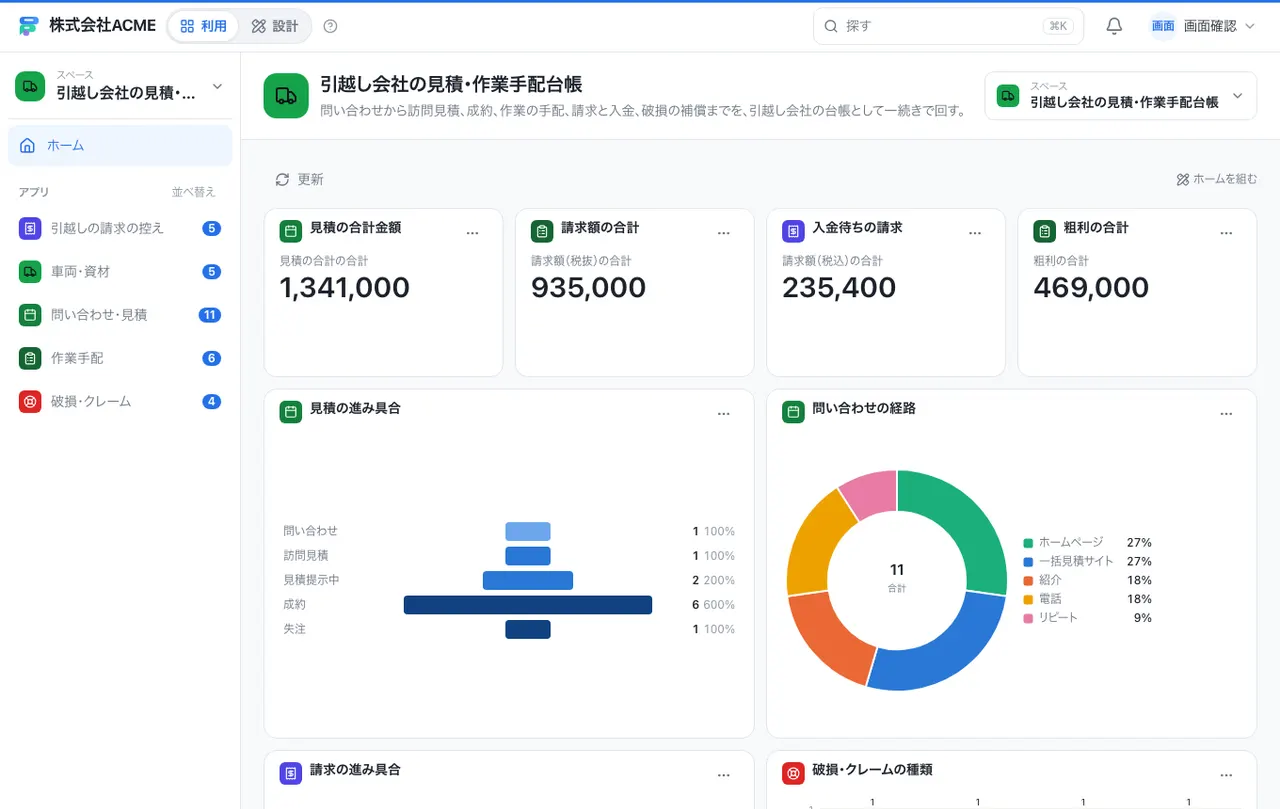Click the 問い合わせ・見積 calendar icon in sidebar
This screenshot has width=1280, height=809.
coord(30,315)
